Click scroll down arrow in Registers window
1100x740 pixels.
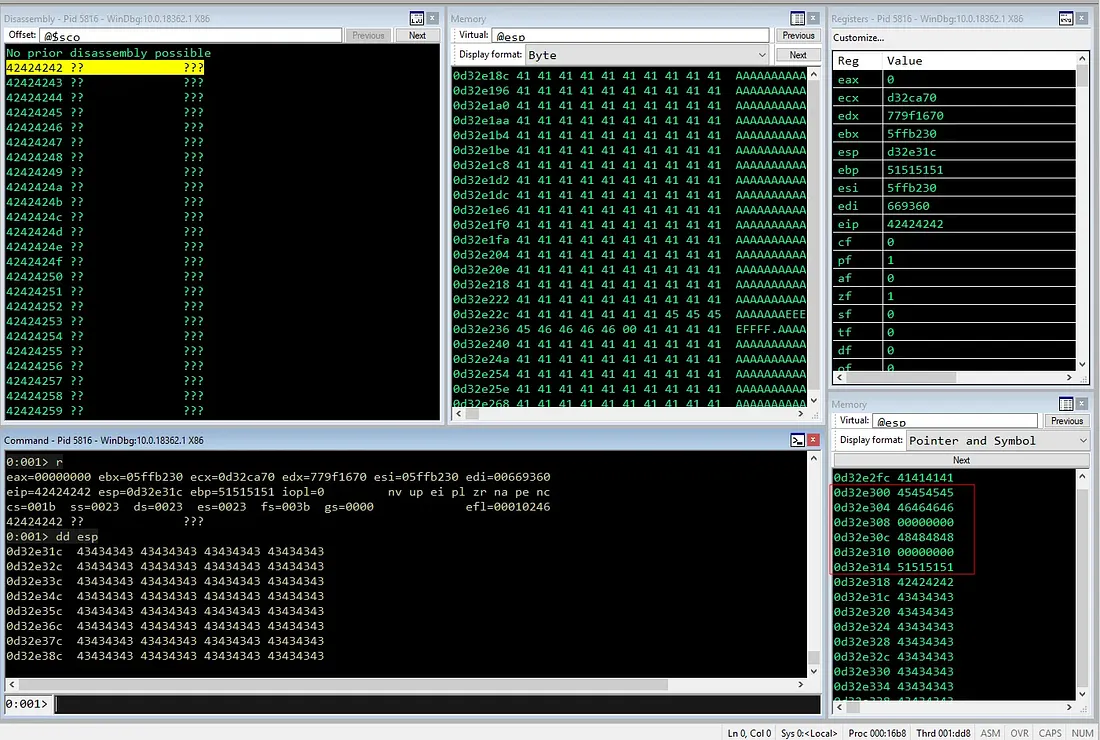tap(1082, 364)
